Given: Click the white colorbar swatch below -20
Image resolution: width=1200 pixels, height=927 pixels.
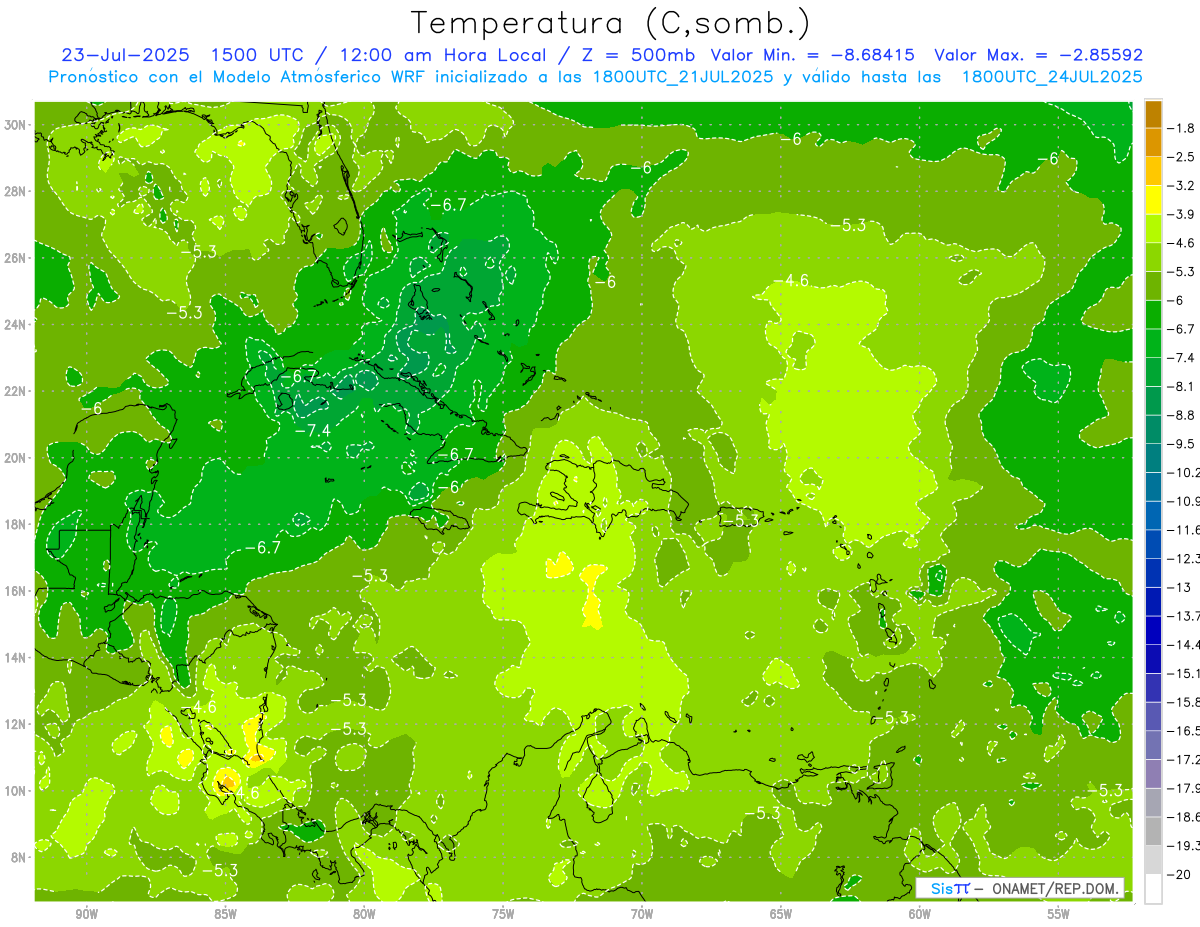Looking at the screenshot, I should click(x=1153, y=889).
